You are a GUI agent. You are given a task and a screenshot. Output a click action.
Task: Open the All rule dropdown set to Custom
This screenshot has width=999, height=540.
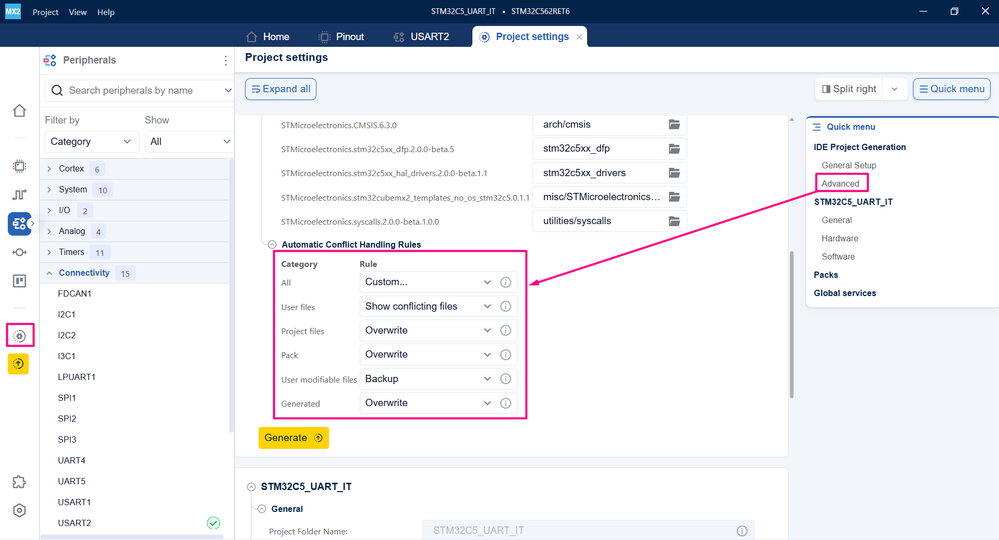[x=428, y=282]
